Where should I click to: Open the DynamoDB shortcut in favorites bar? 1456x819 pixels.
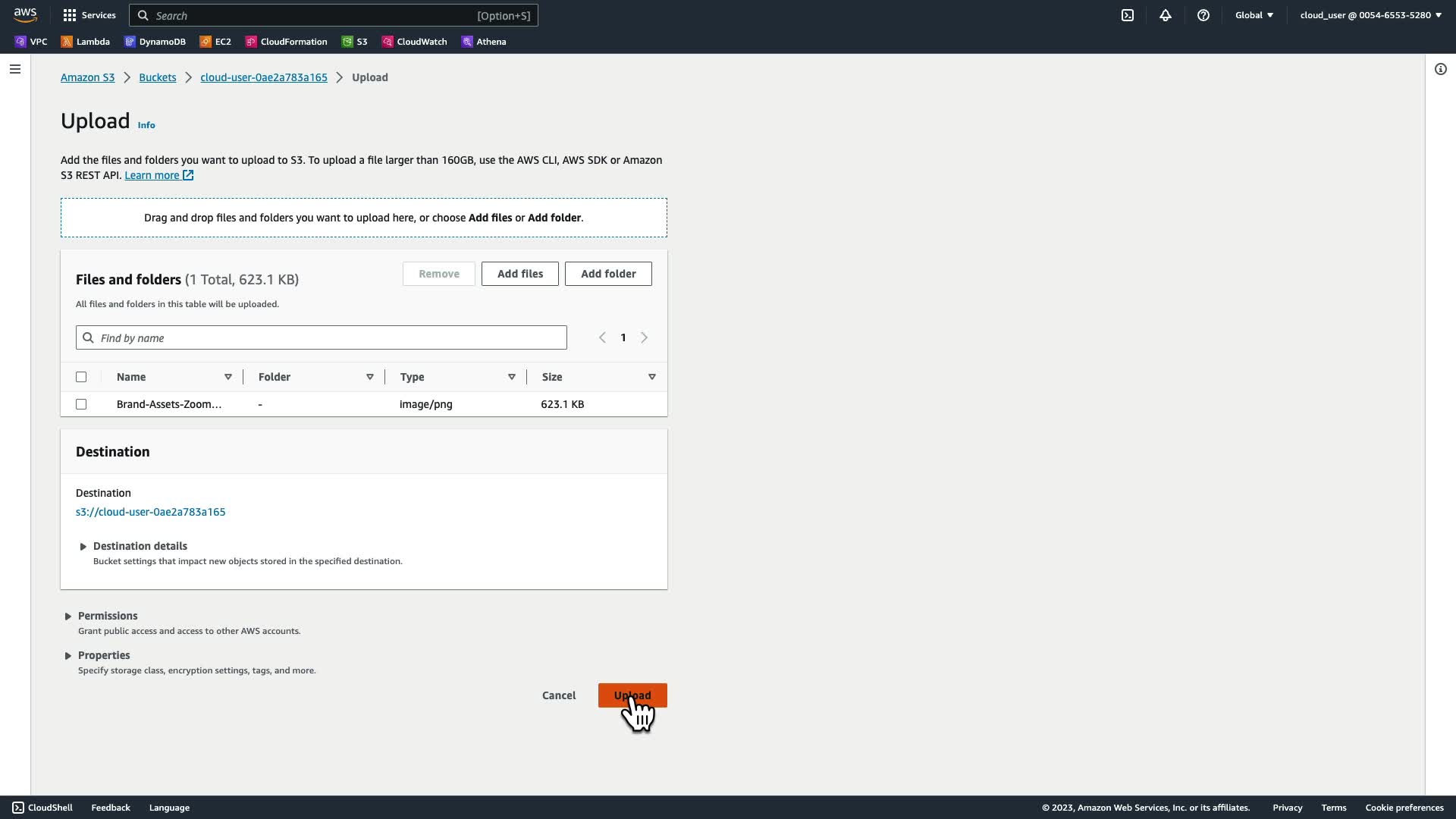pyautogui.click(x=155, y=42)
